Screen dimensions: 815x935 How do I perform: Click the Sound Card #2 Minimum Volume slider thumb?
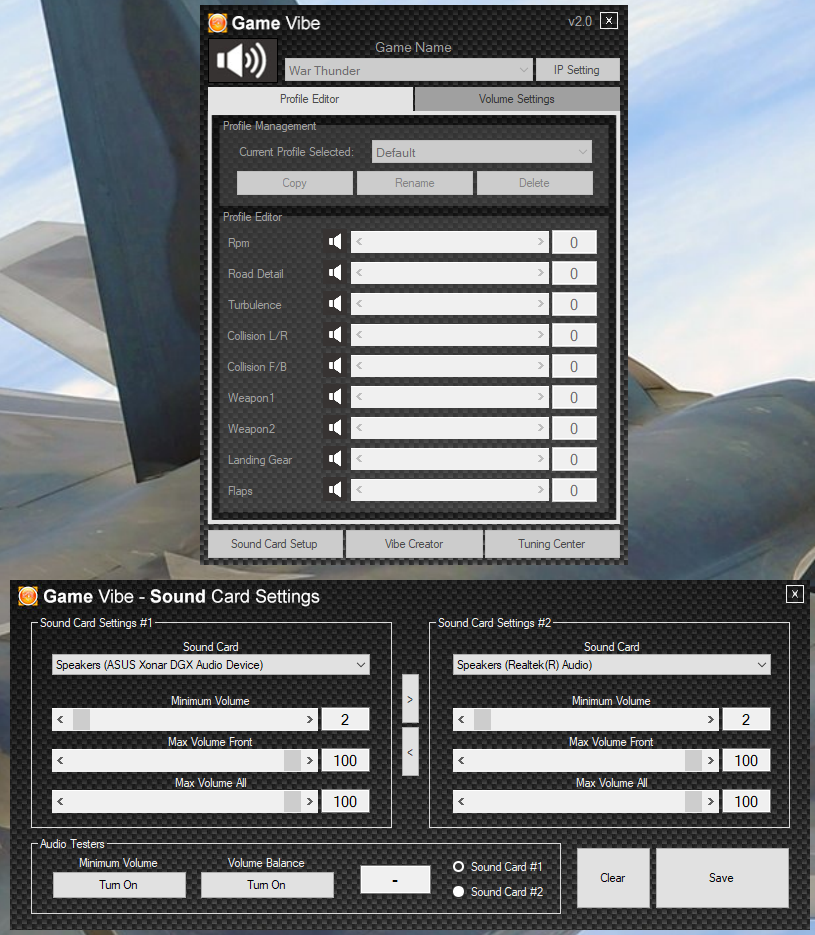(x=482, y=720)
